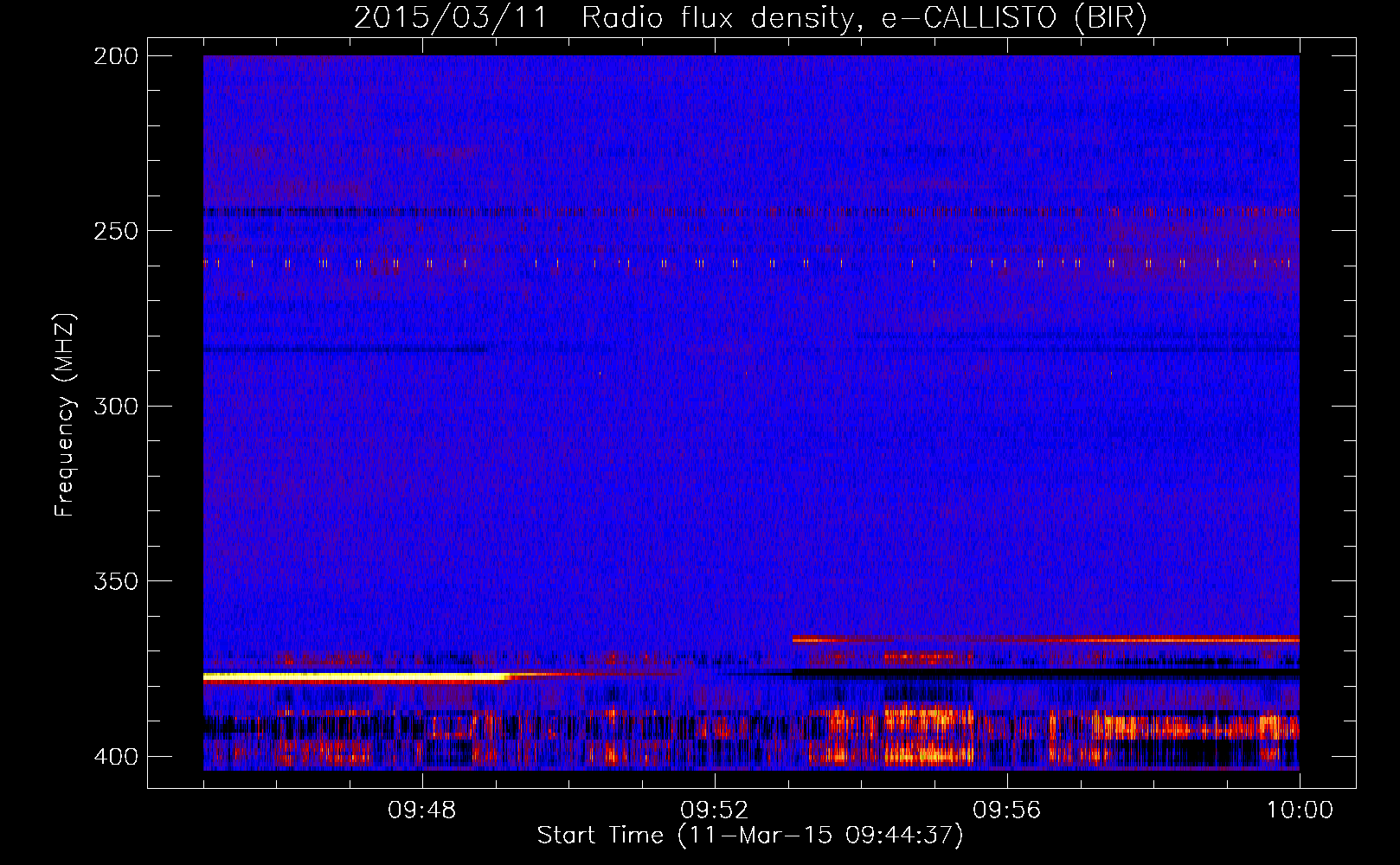
Task: Click the orange horizontal line near 367 MHz
Action: pyautogui.click(x=1045, y=639)
